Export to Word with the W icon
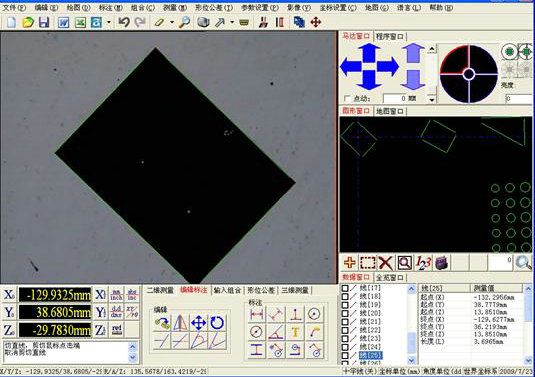This screenshot has height=377, width=535. coord(63,23)
